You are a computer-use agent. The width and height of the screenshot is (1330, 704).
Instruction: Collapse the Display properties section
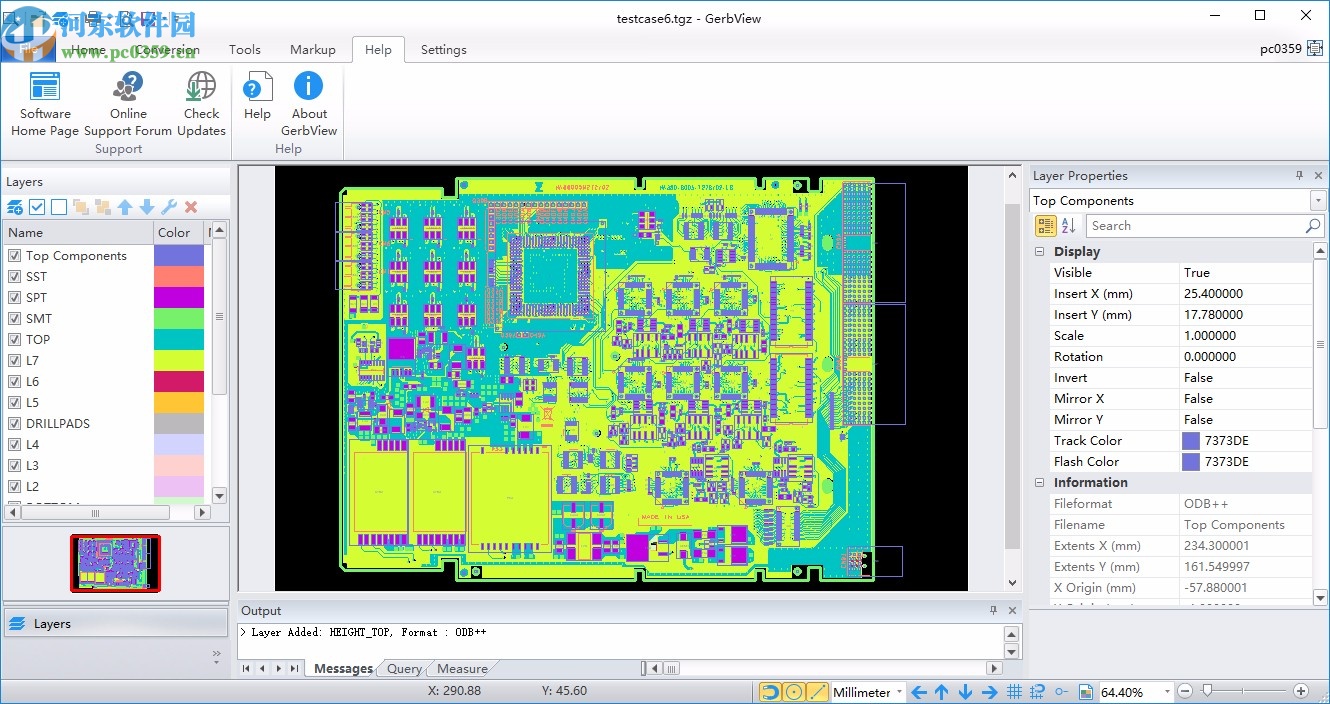coord(1040,252)
